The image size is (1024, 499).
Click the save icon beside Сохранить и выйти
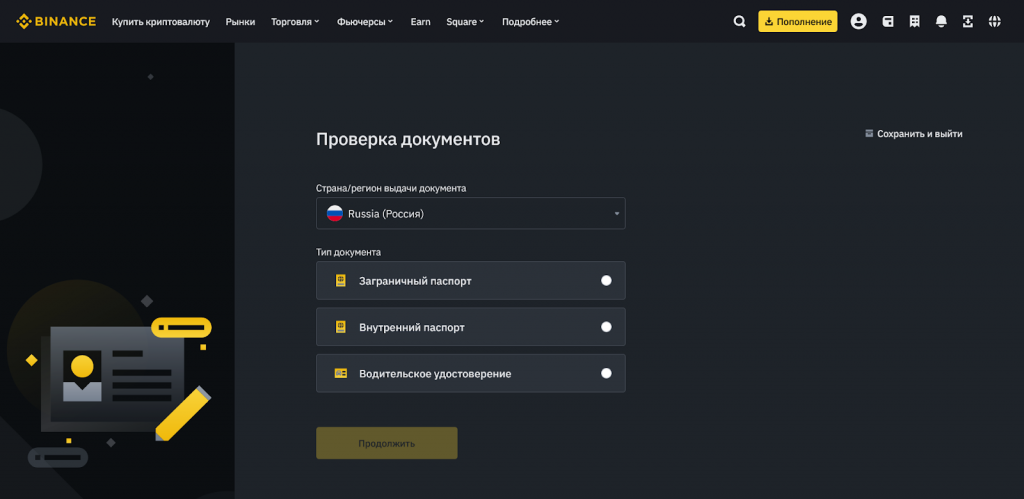pos(869,133)
